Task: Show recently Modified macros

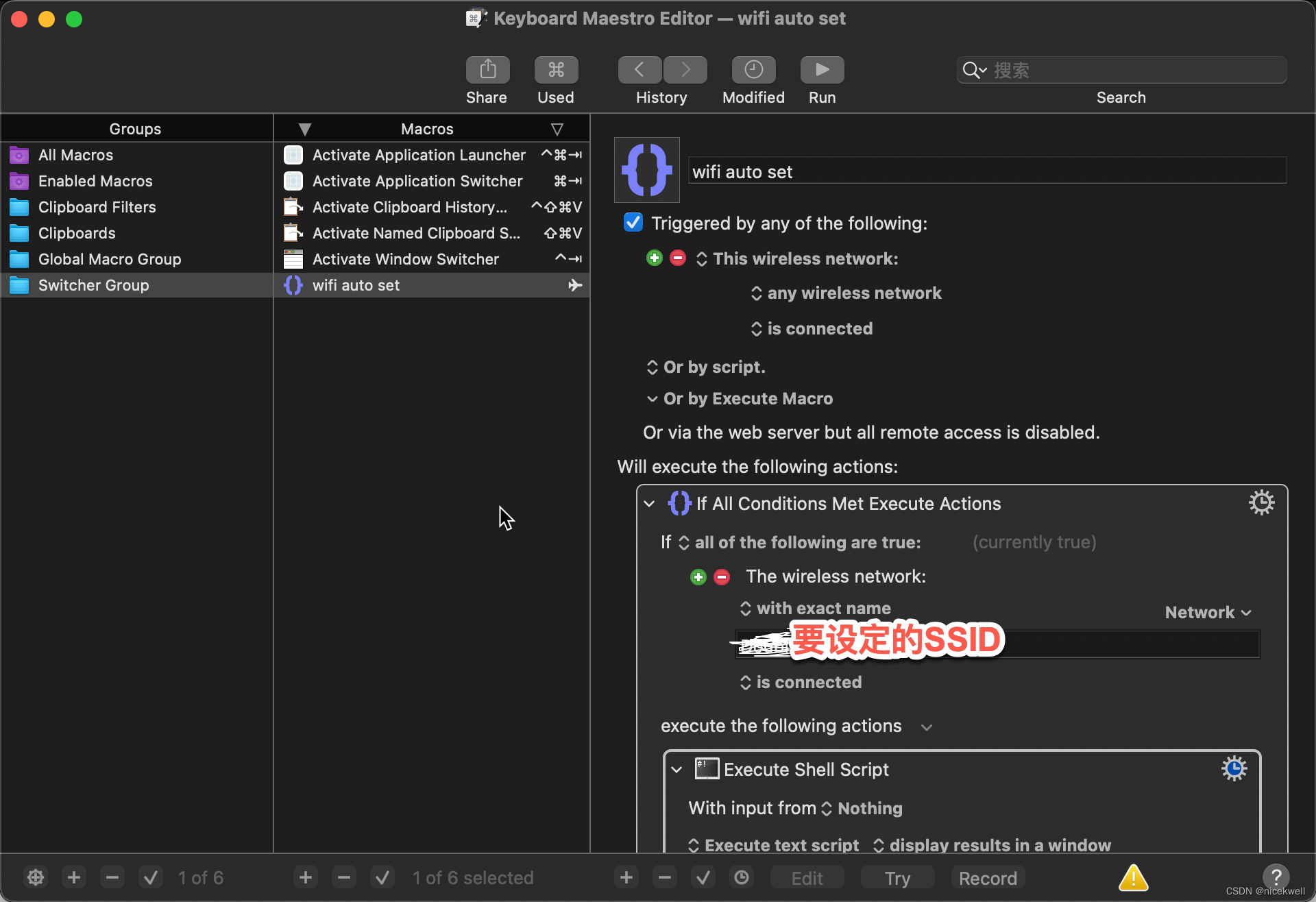Action: pyautogui.click(x=753, y=70)
